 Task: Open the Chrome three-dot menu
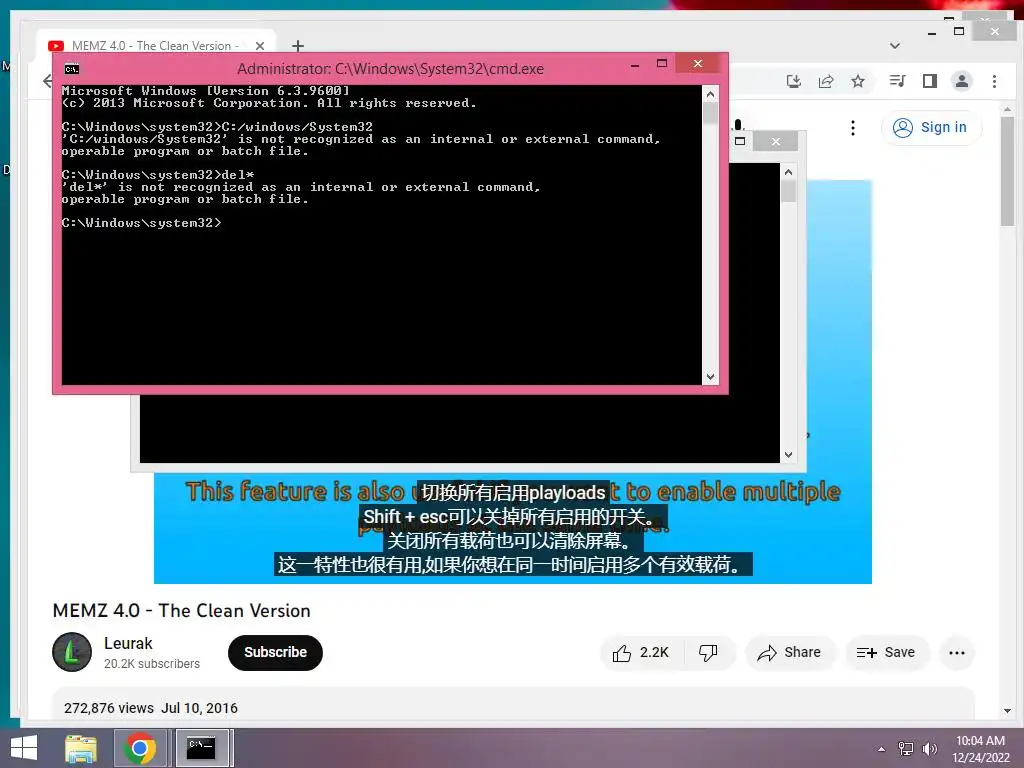(x=994, y=81)
